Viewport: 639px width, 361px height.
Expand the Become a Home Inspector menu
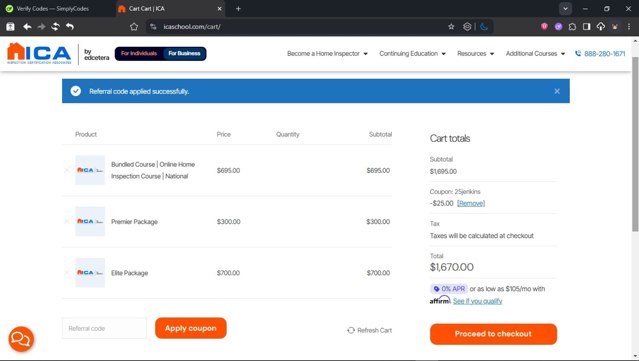click(327, 53)
